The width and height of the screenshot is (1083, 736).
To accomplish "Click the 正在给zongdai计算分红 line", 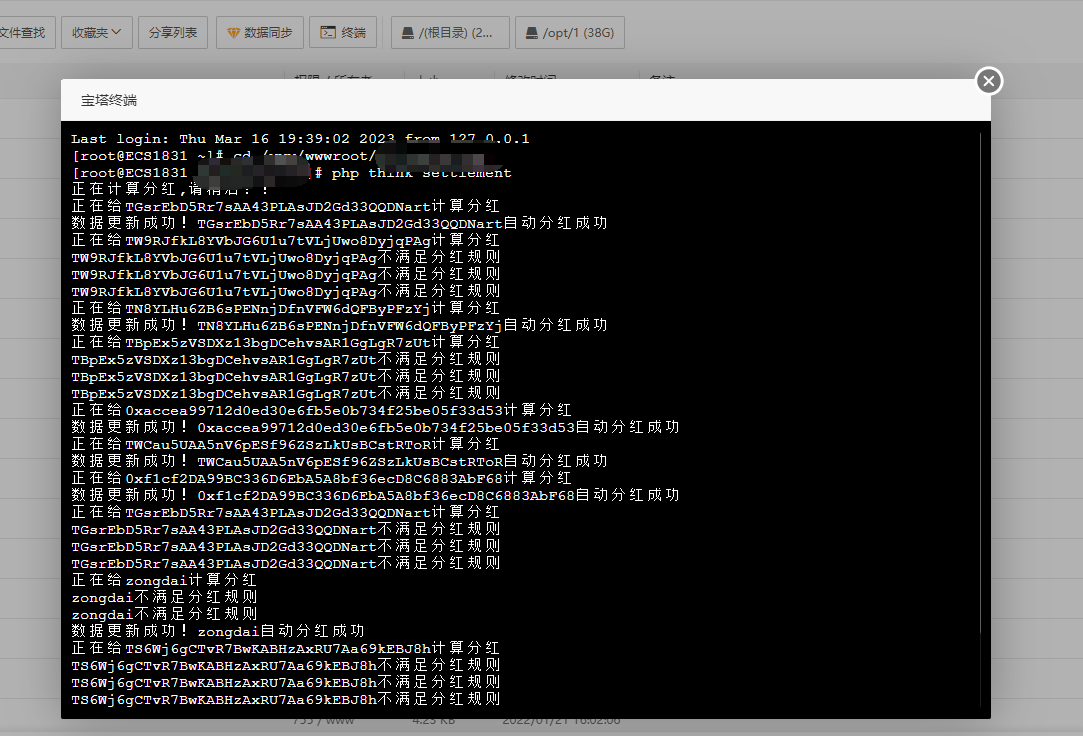I will click(x=164, y=580).
